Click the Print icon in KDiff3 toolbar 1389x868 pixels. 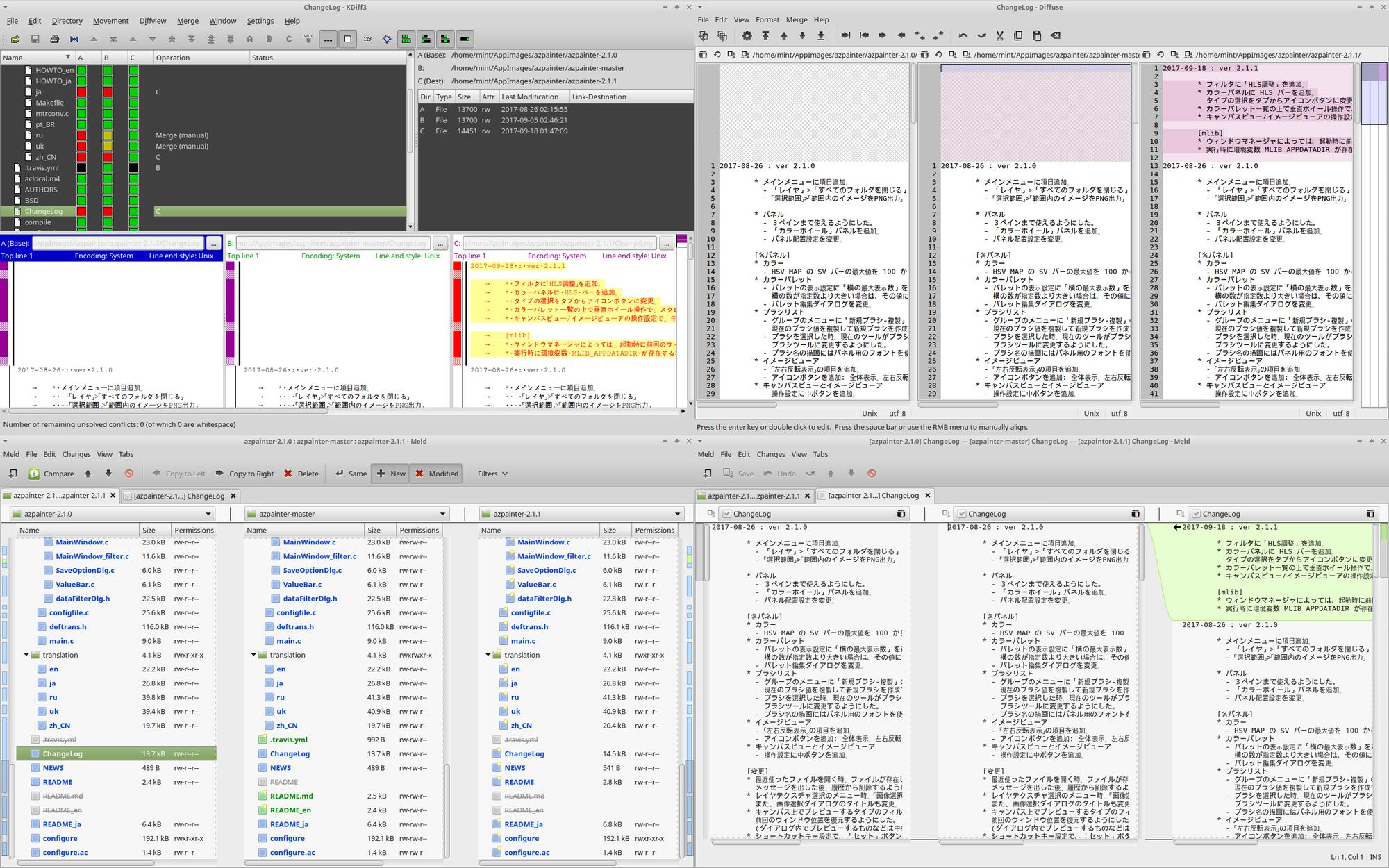[x=54, y=40]
